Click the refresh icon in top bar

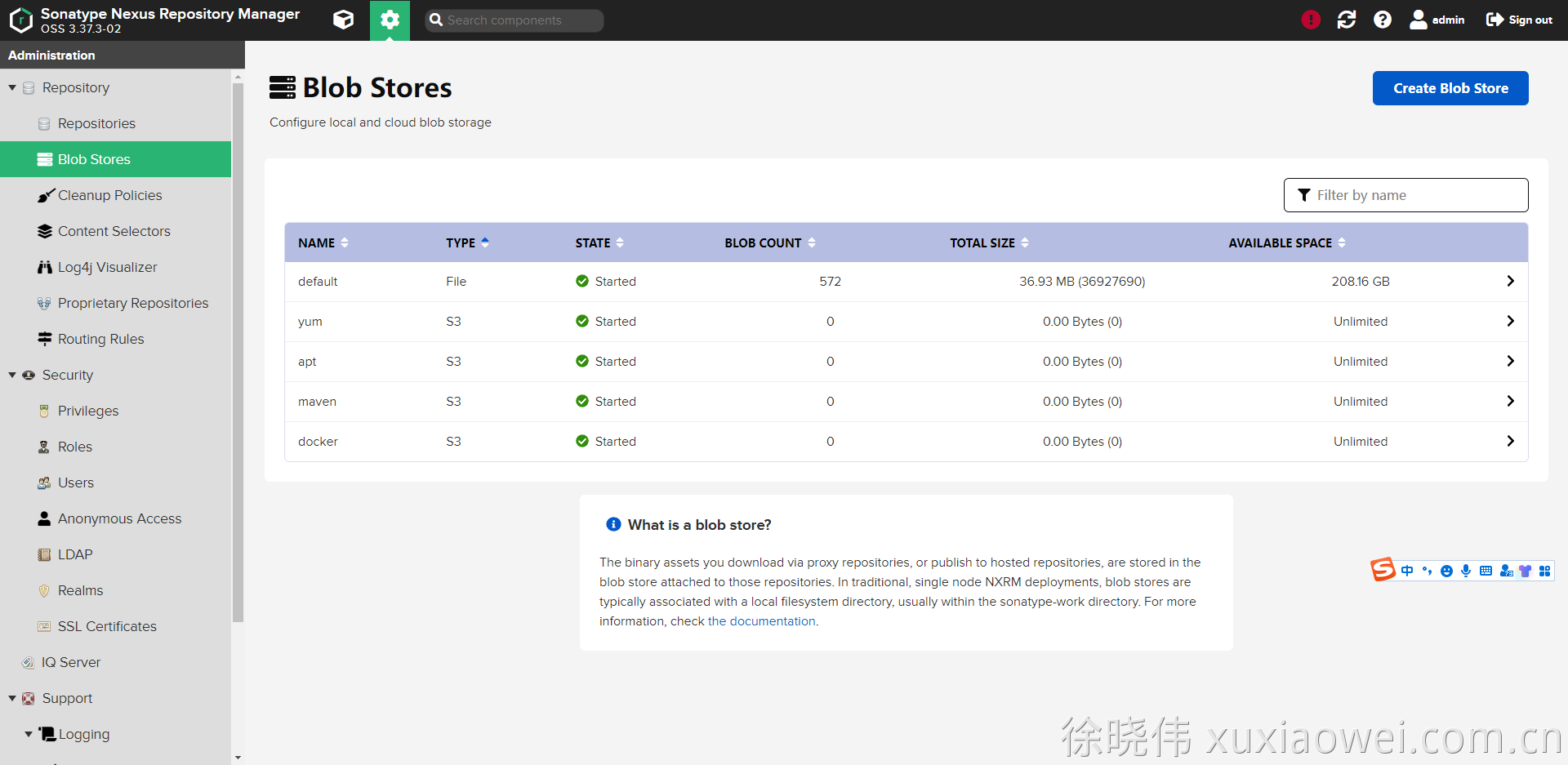coord(1347,20)
